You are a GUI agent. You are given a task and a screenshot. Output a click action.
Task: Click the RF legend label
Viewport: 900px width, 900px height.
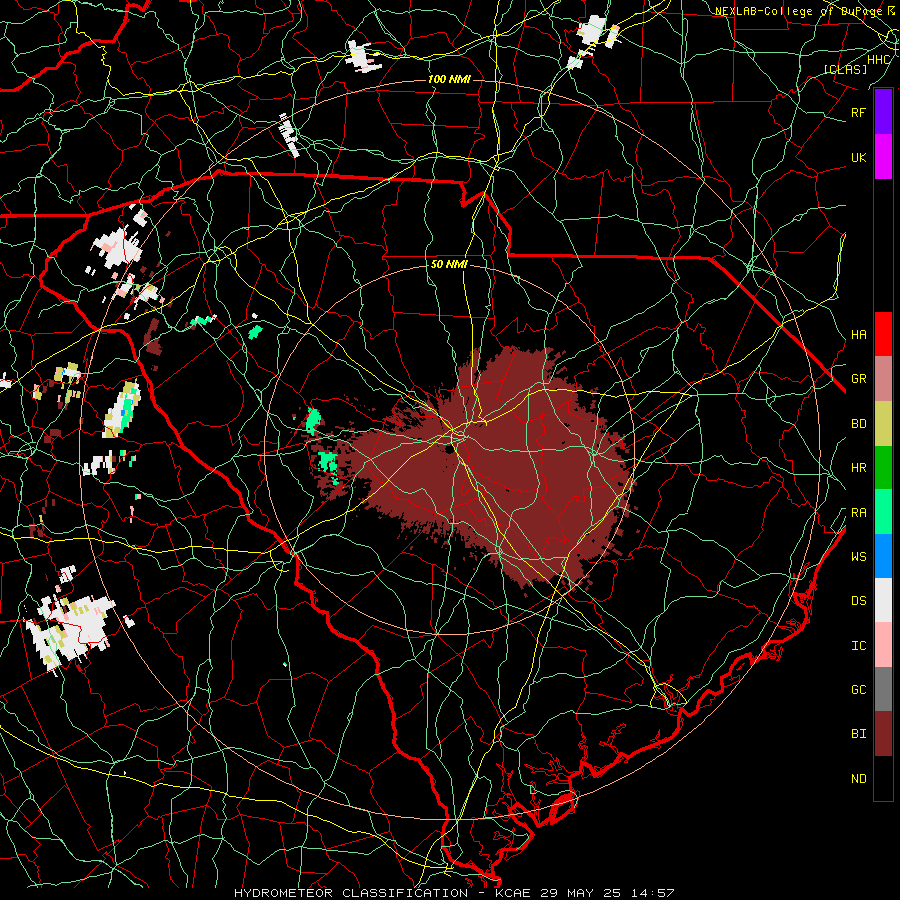pyautogui.click(x=858, y=112)
